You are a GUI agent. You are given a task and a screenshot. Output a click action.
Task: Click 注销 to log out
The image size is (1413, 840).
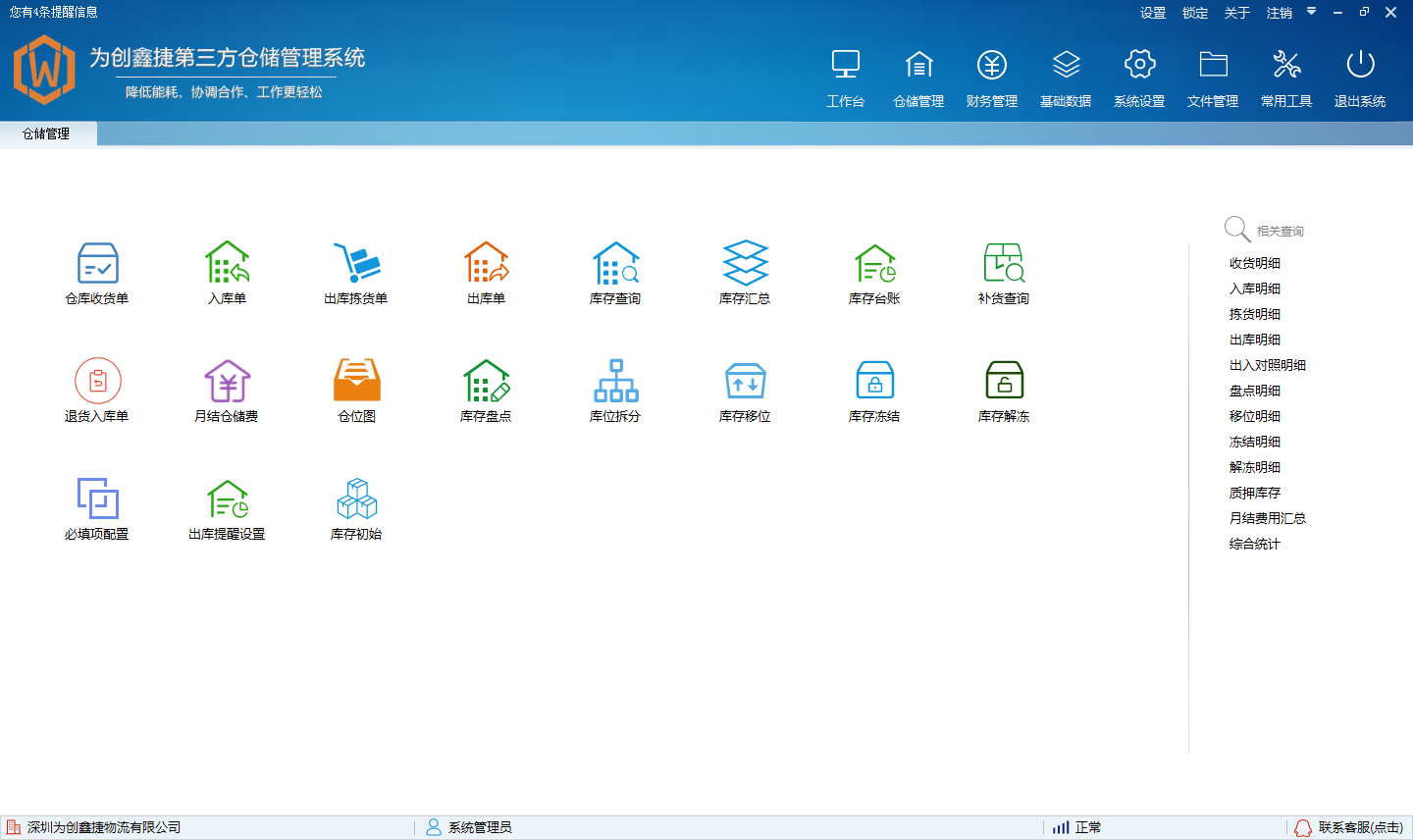(x=1280, y=13)
